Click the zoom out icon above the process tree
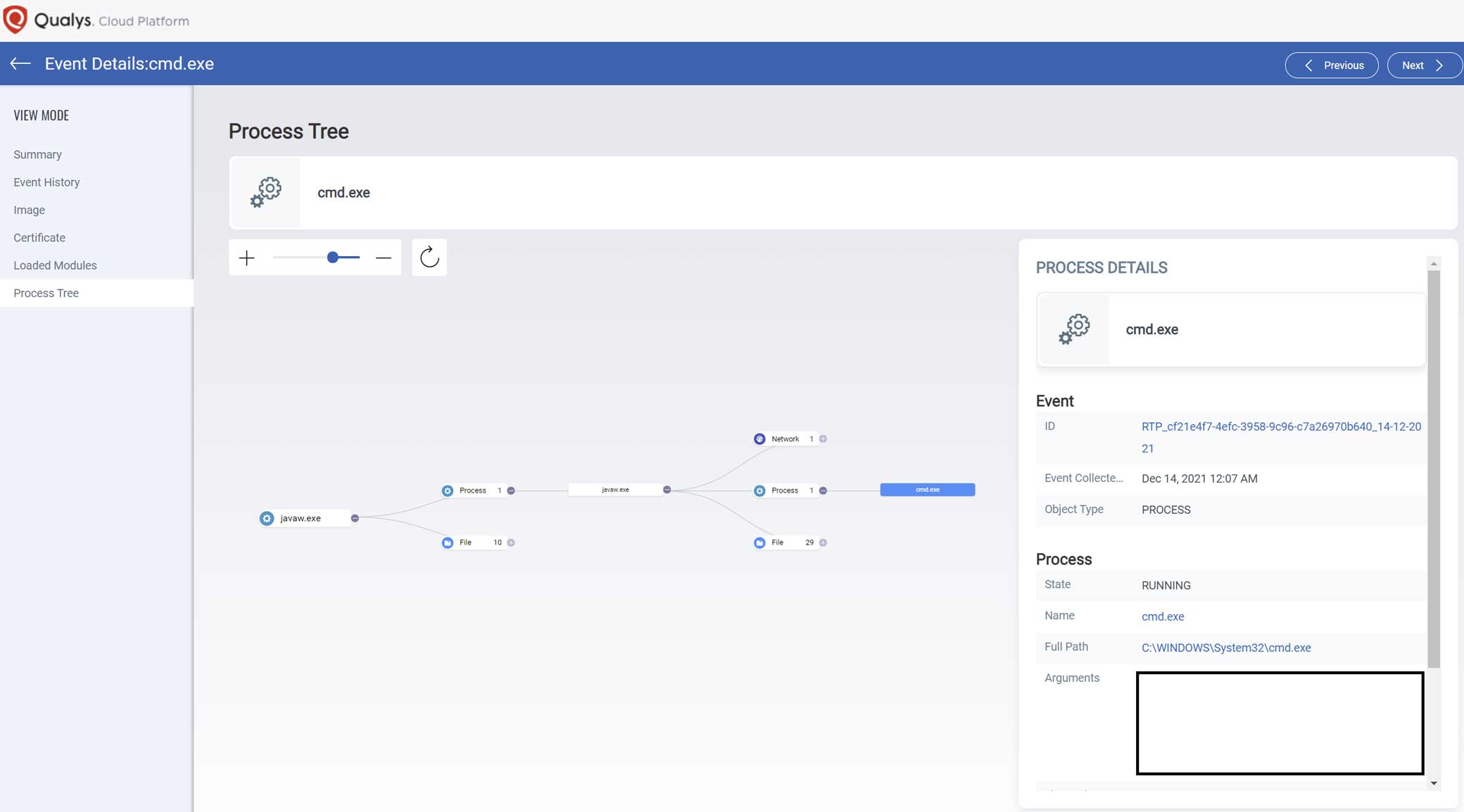1464x812 pixels. [x=384, y=258]
